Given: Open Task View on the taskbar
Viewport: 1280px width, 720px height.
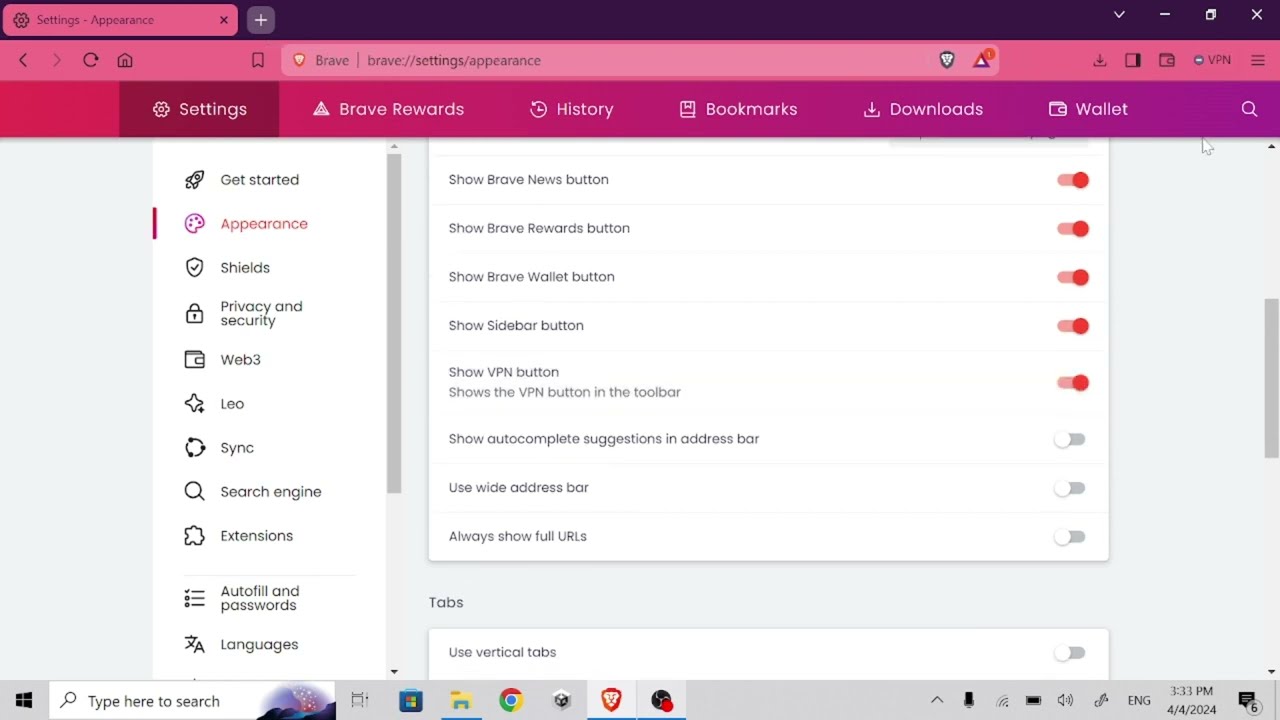Looking at the screenshot, I should coord(360,701).
